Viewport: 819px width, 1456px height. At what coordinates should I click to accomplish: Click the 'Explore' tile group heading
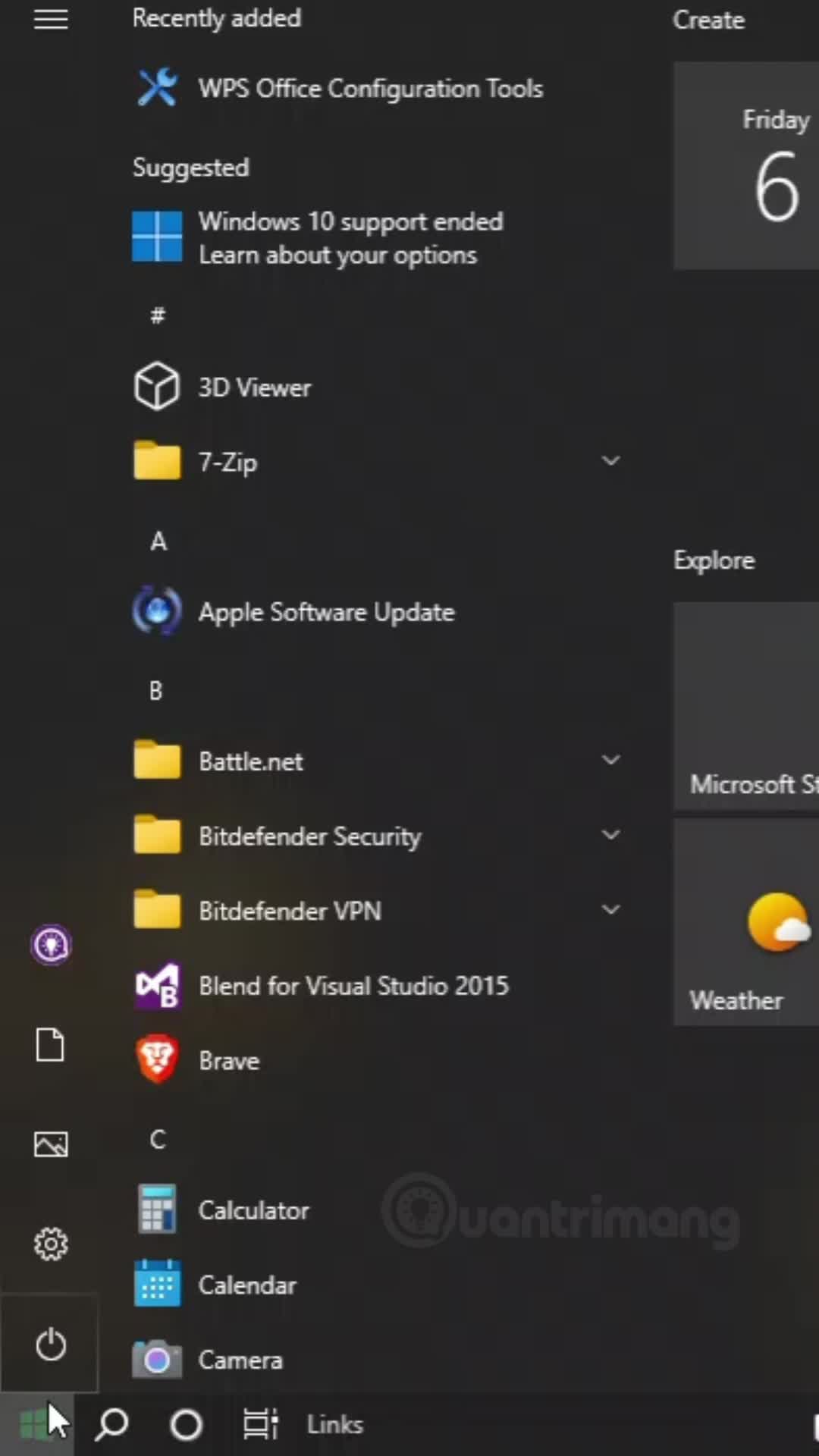[x=714, y=560]
